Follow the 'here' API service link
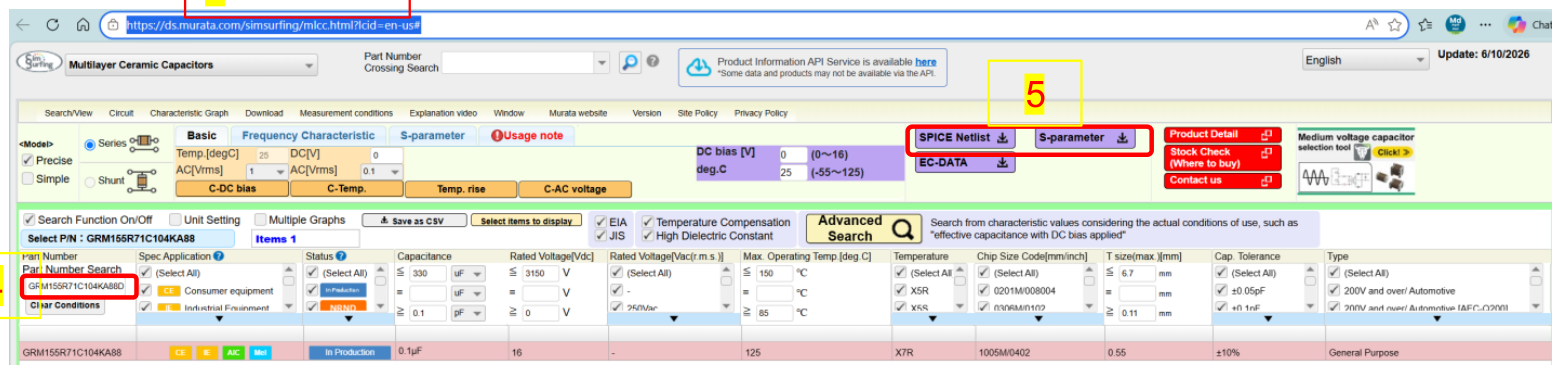The width and height of the screenshot is (1561, 374). coord(925,62)
